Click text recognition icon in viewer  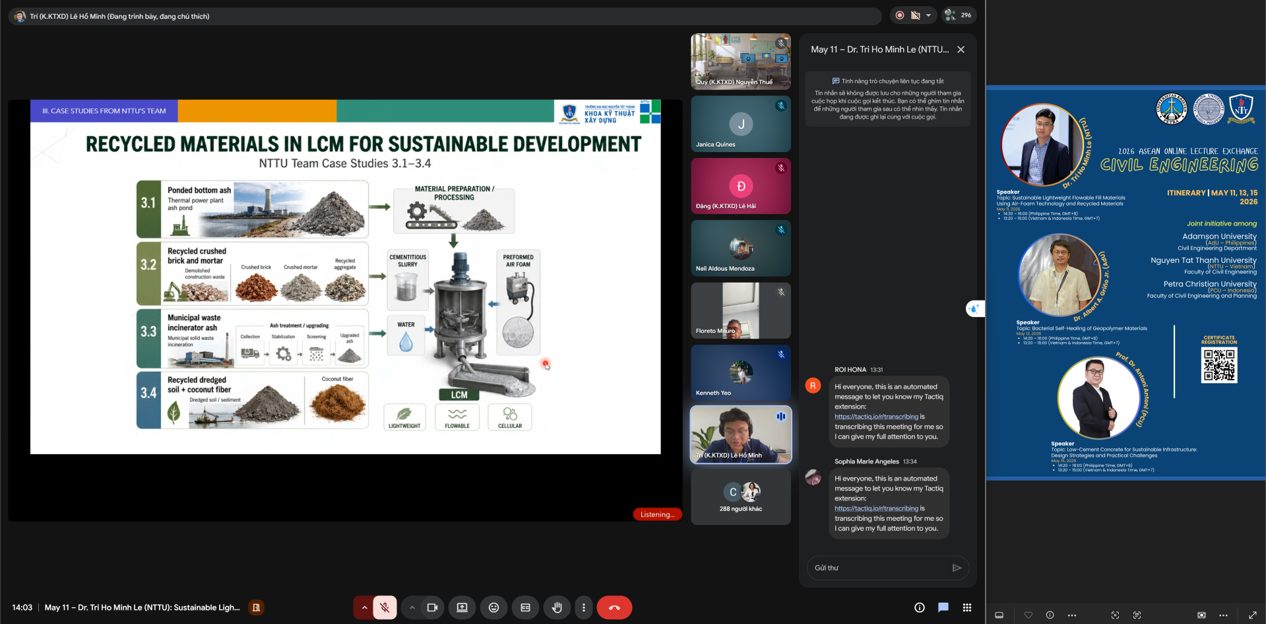1136,615
